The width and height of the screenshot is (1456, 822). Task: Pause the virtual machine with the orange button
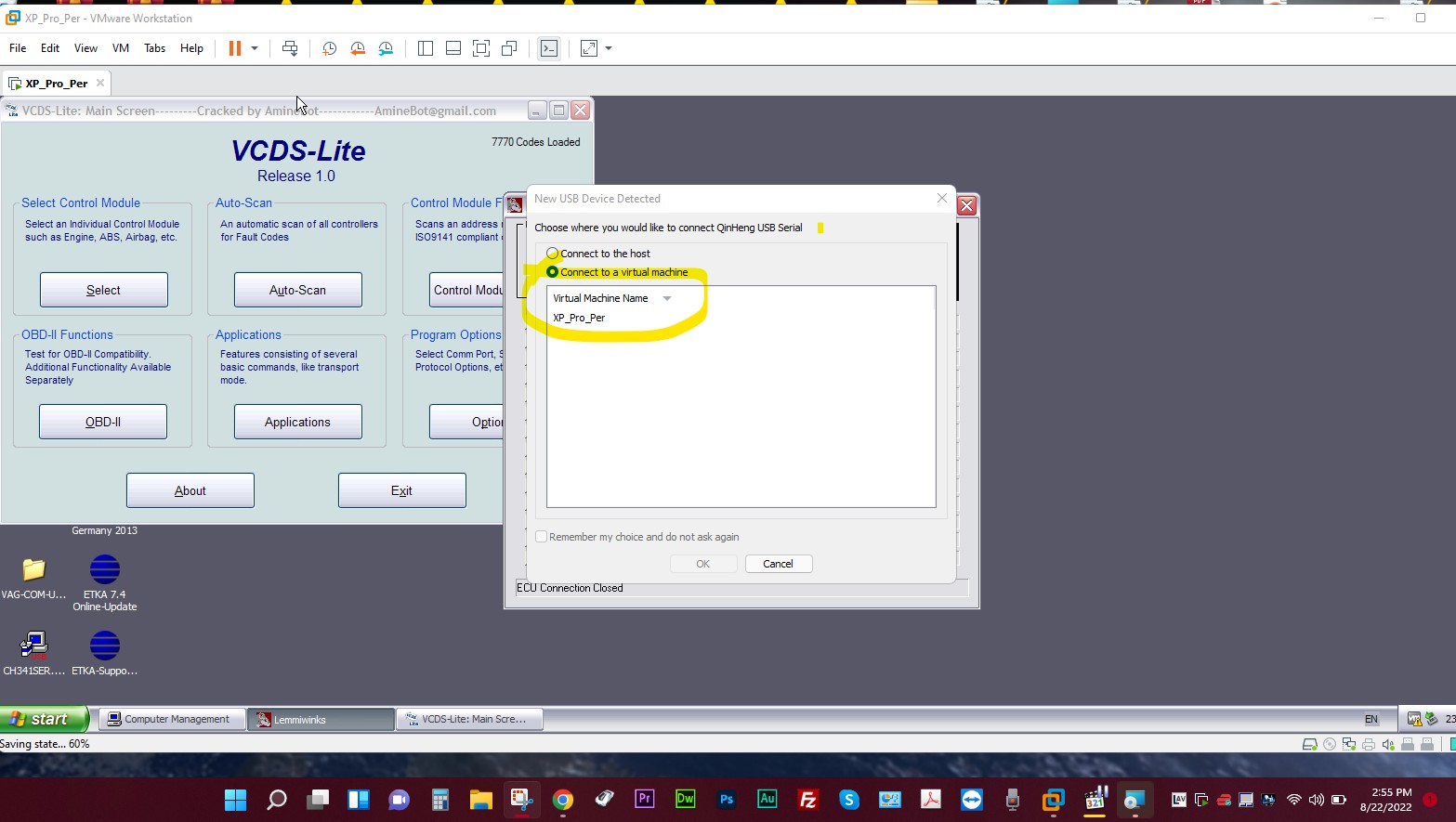(235, 48)
